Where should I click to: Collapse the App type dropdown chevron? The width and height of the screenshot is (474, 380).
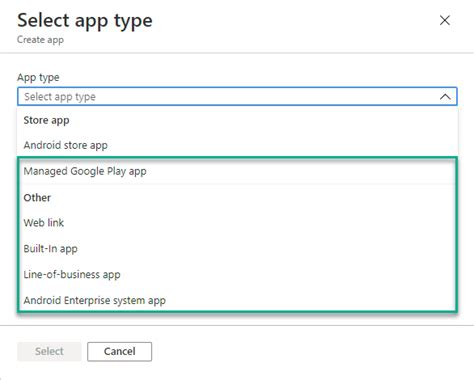(445, 97)
